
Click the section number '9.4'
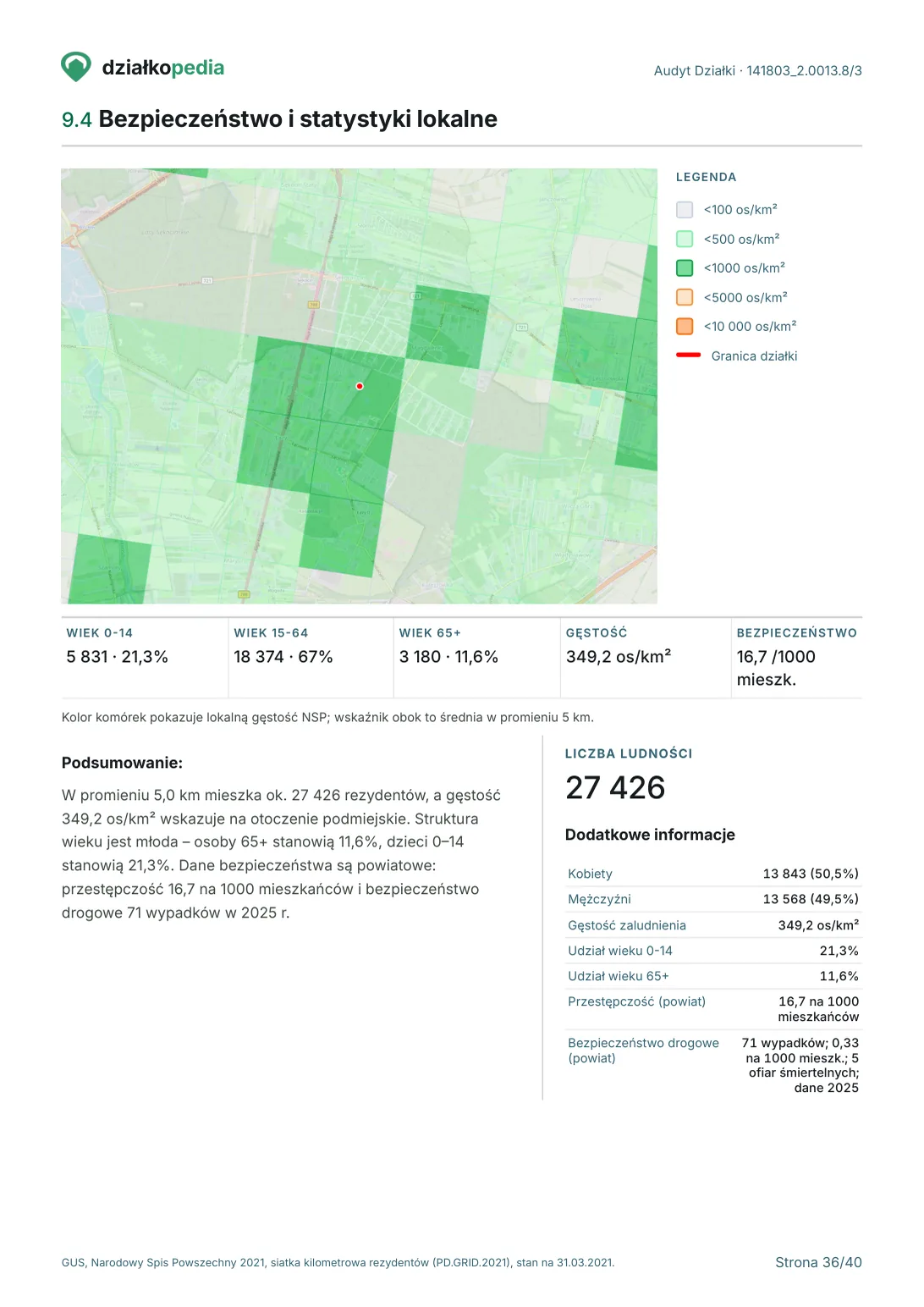click(76, 120)
